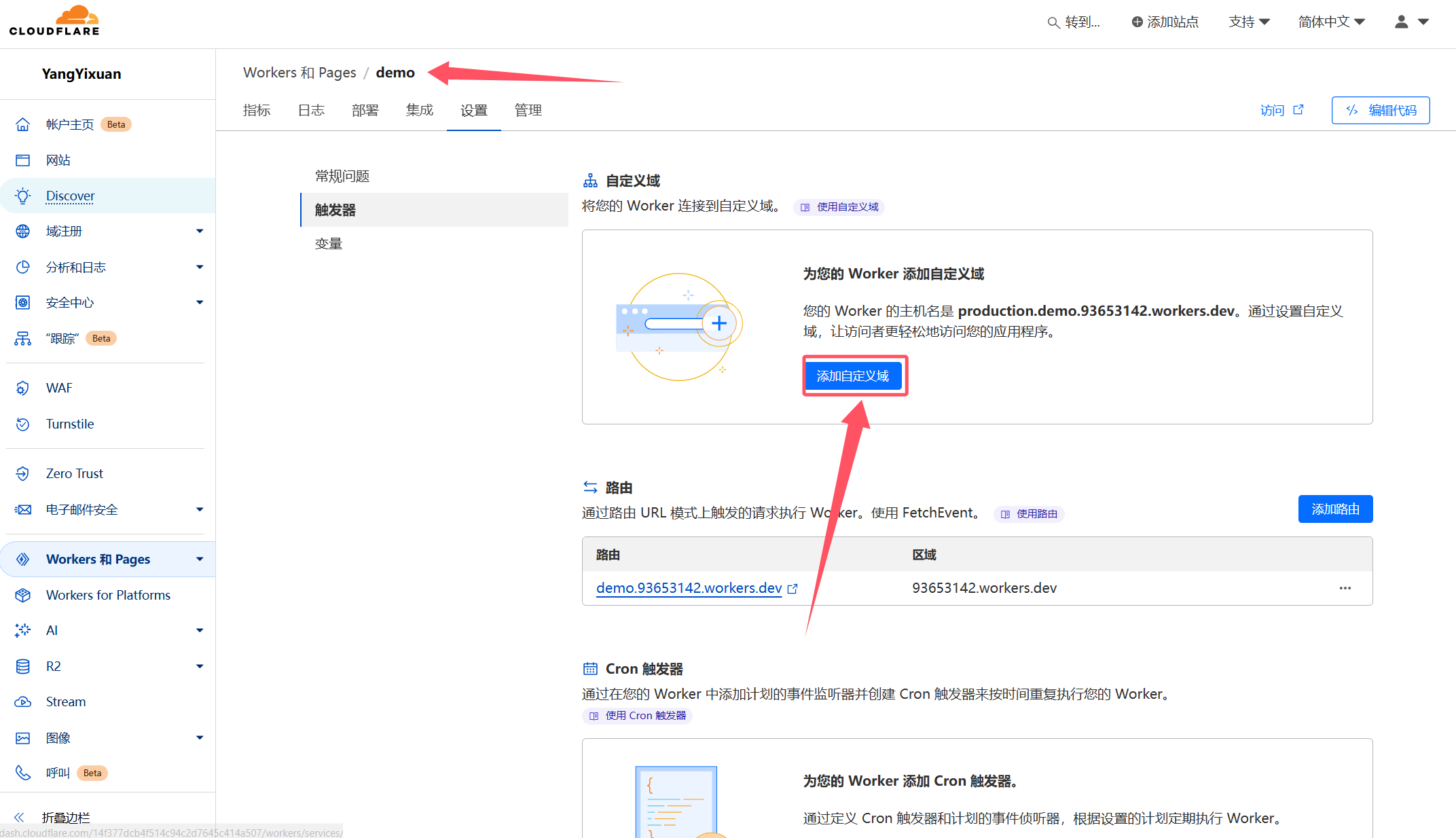Screen dimensions: 1456x838
Task: Click the 转到... search field
Action: [x=1074, y=22]
